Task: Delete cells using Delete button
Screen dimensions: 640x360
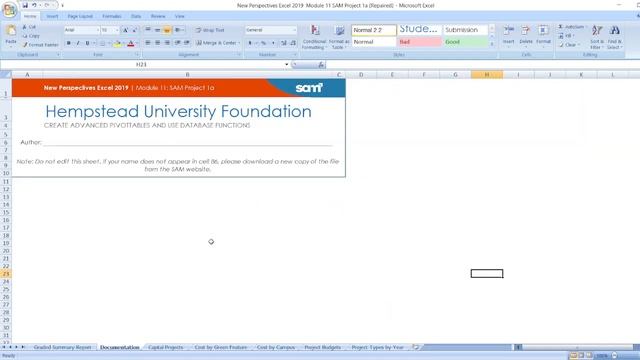Action: tap(526, 36)
